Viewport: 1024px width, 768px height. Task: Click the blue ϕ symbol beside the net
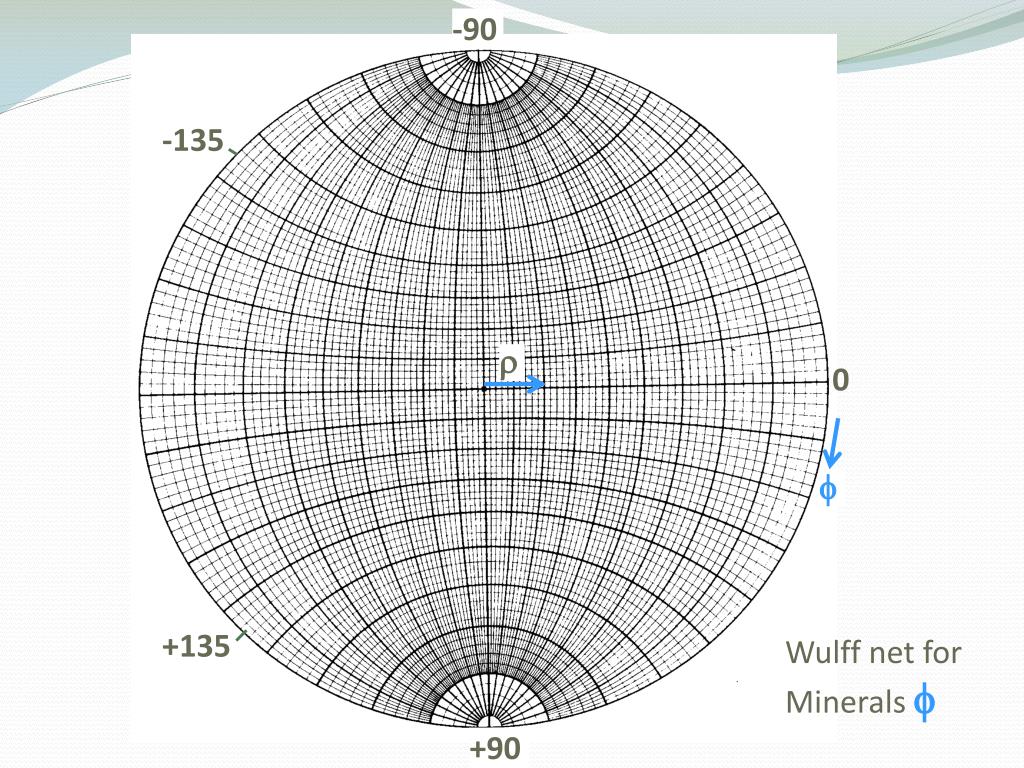827,489
